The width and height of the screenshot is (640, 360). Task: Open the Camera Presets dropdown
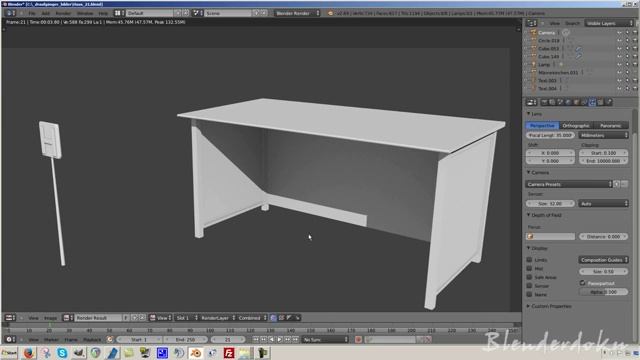569,184
